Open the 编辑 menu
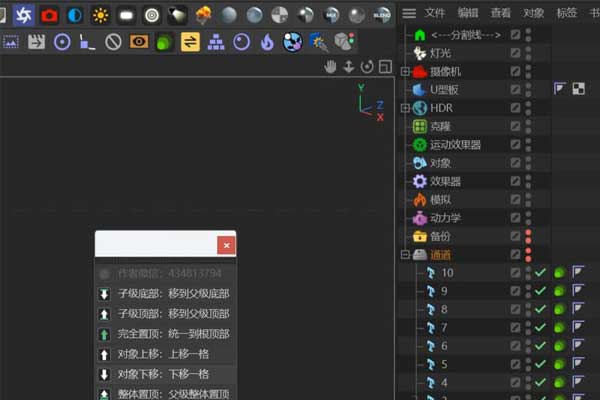 click(468, 13)
